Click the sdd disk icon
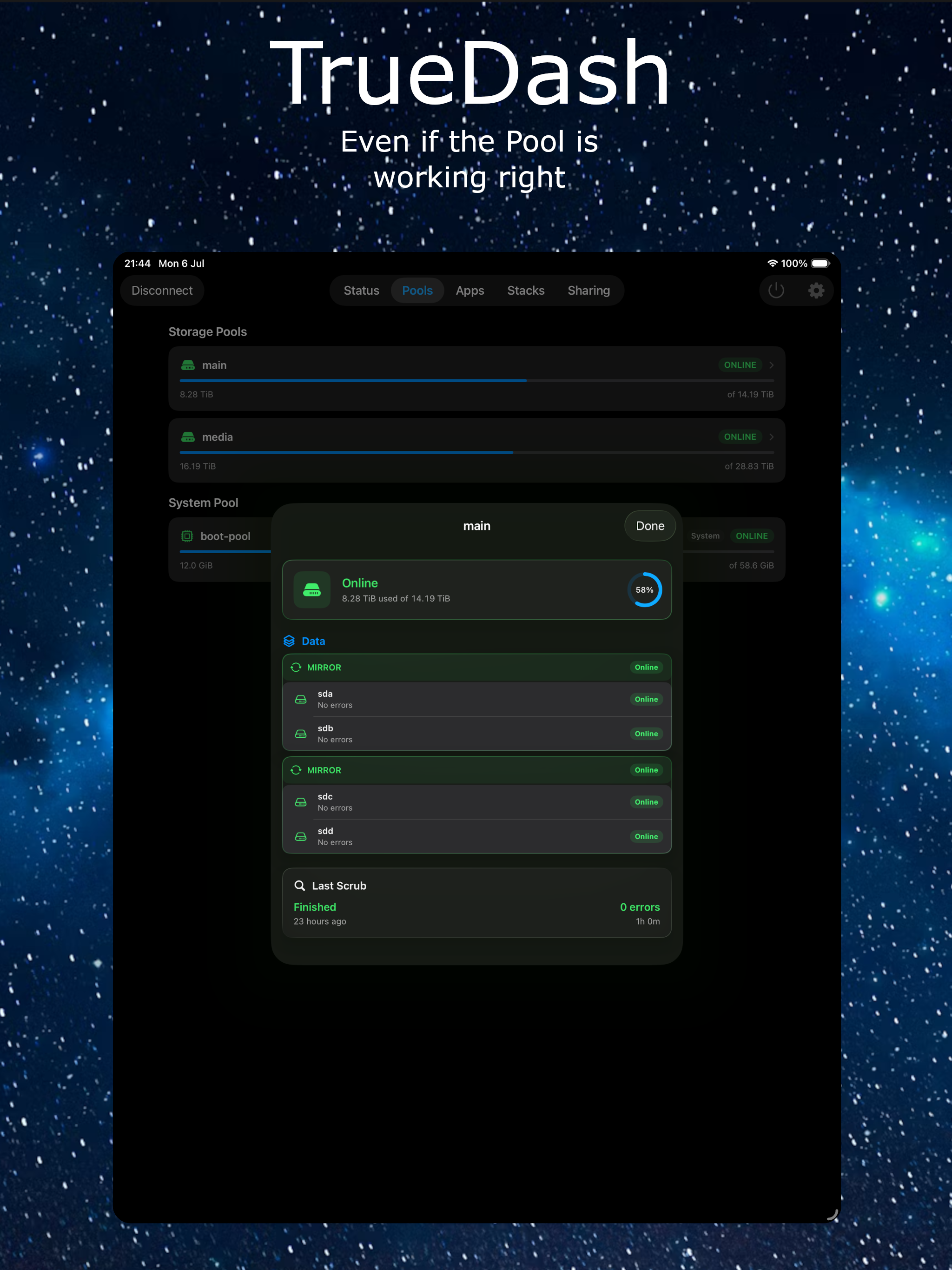This screenshot has width=952, height=1270. (x=300, y=837)
